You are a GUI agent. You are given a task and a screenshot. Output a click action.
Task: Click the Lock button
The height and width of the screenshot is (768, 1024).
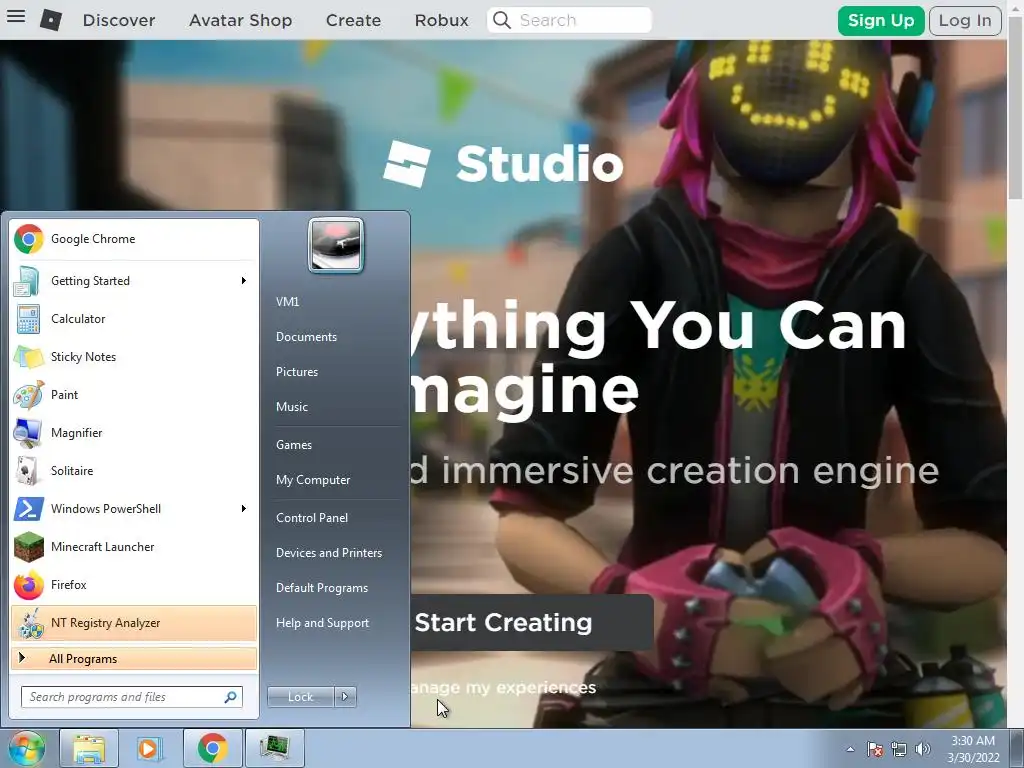click(x=301, y=697)
